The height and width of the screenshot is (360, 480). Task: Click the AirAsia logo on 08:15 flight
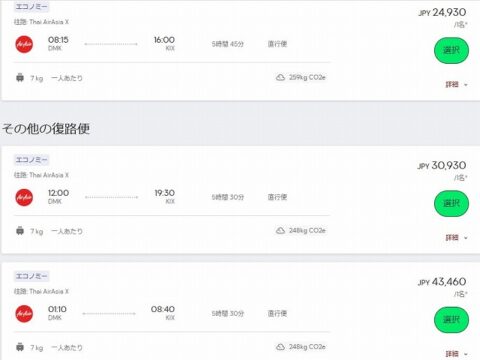point(24,44)
